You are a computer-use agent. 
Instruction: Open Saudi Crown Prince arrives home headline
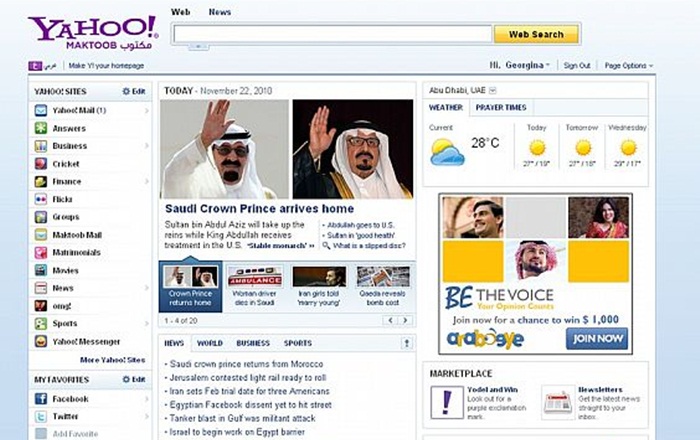pos(259,209)
